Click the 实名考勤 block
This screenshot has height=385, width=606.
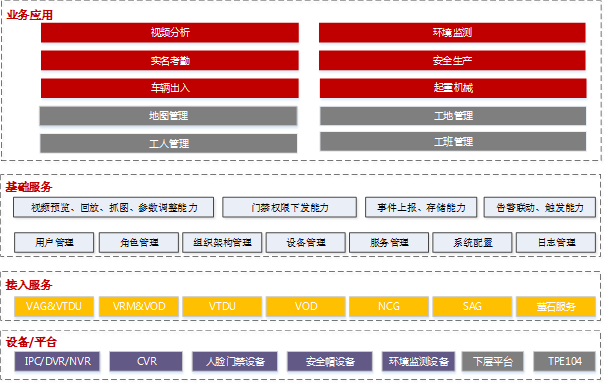tap(170, 60)
